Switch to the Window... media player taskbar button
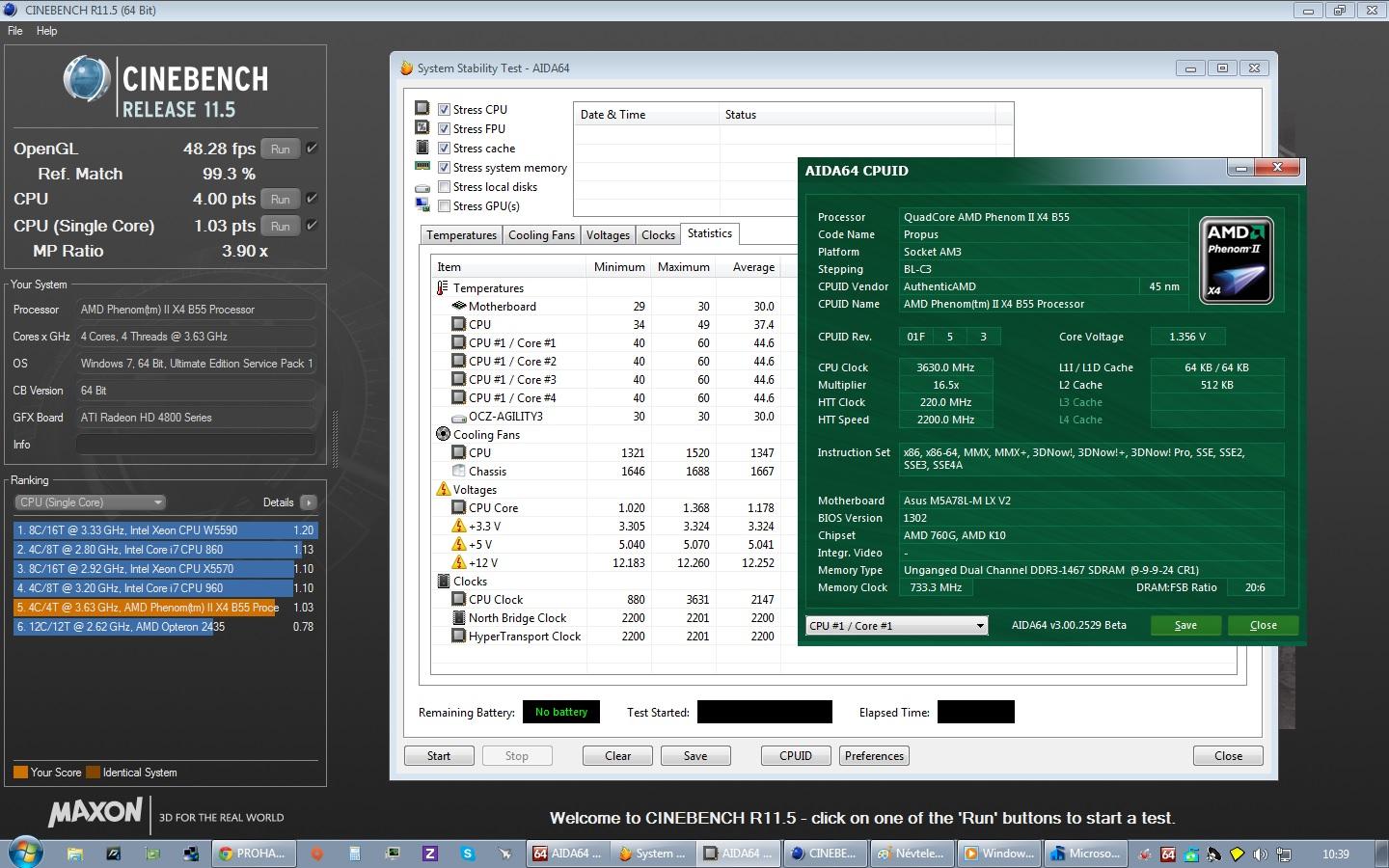Image resolution: width=1389 pixels, height=868 pixels. pyautogui.click(x=999, y=854)
